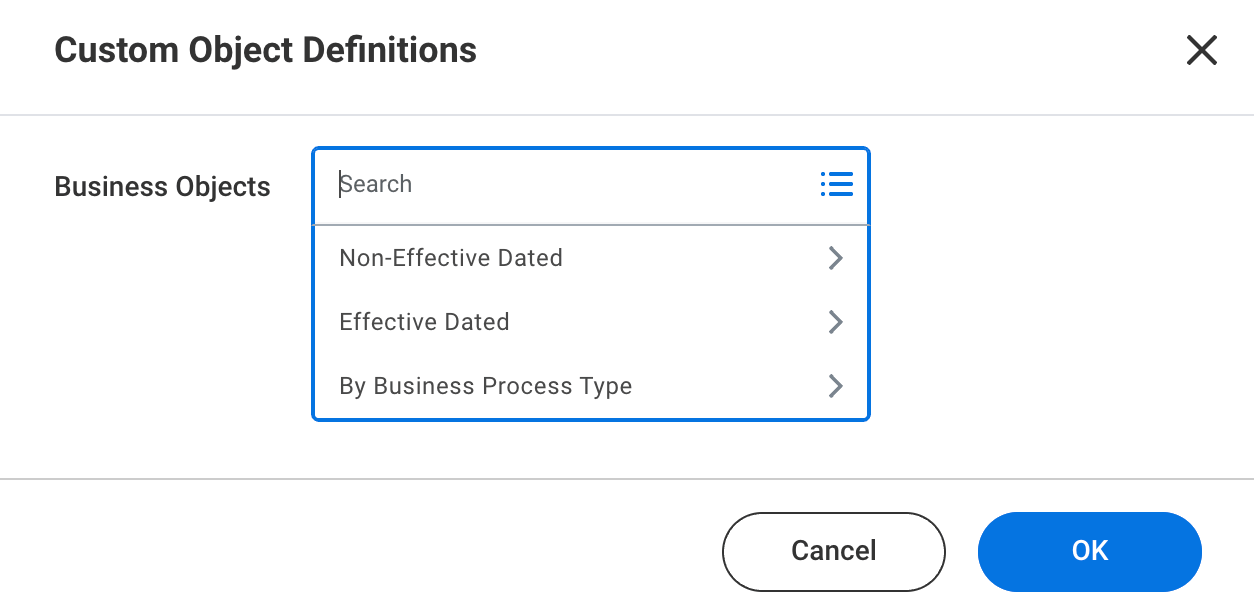This screenshot has height=614, width=1254.
Task: Show all Business Objects via bulleted-list icon
Action: (836, 184)
